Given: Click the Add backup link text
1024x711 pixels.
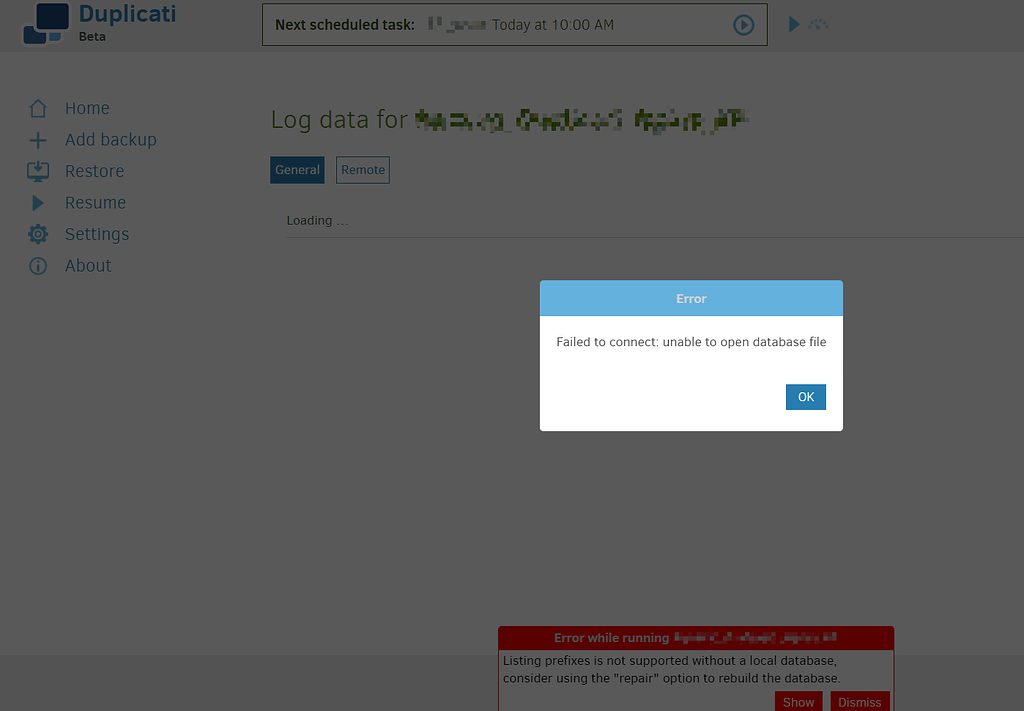Looking at the screenshot, I should pos(110,139).
